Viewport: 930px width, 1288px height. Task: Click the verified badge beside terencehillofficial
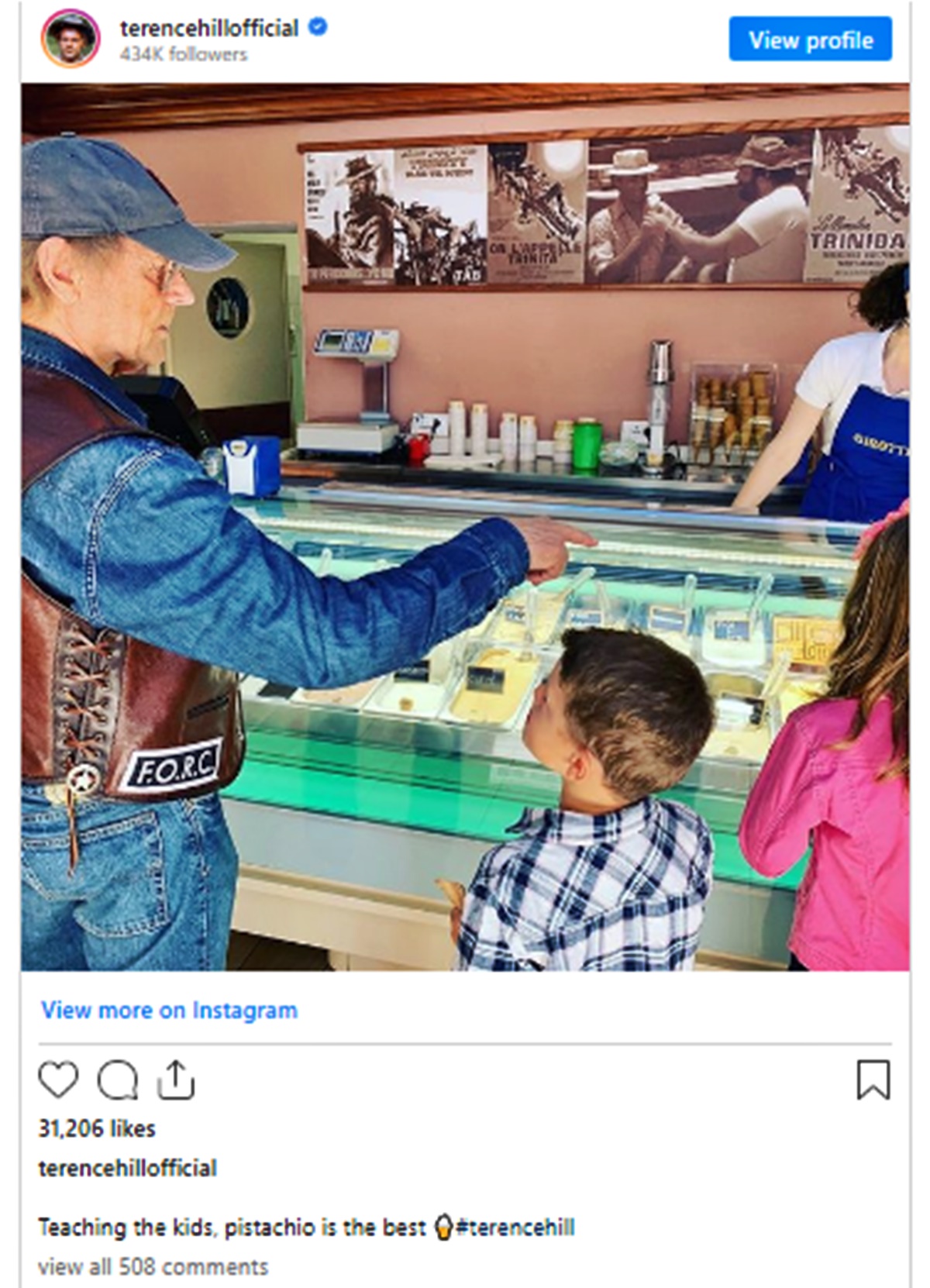(318, 27)
